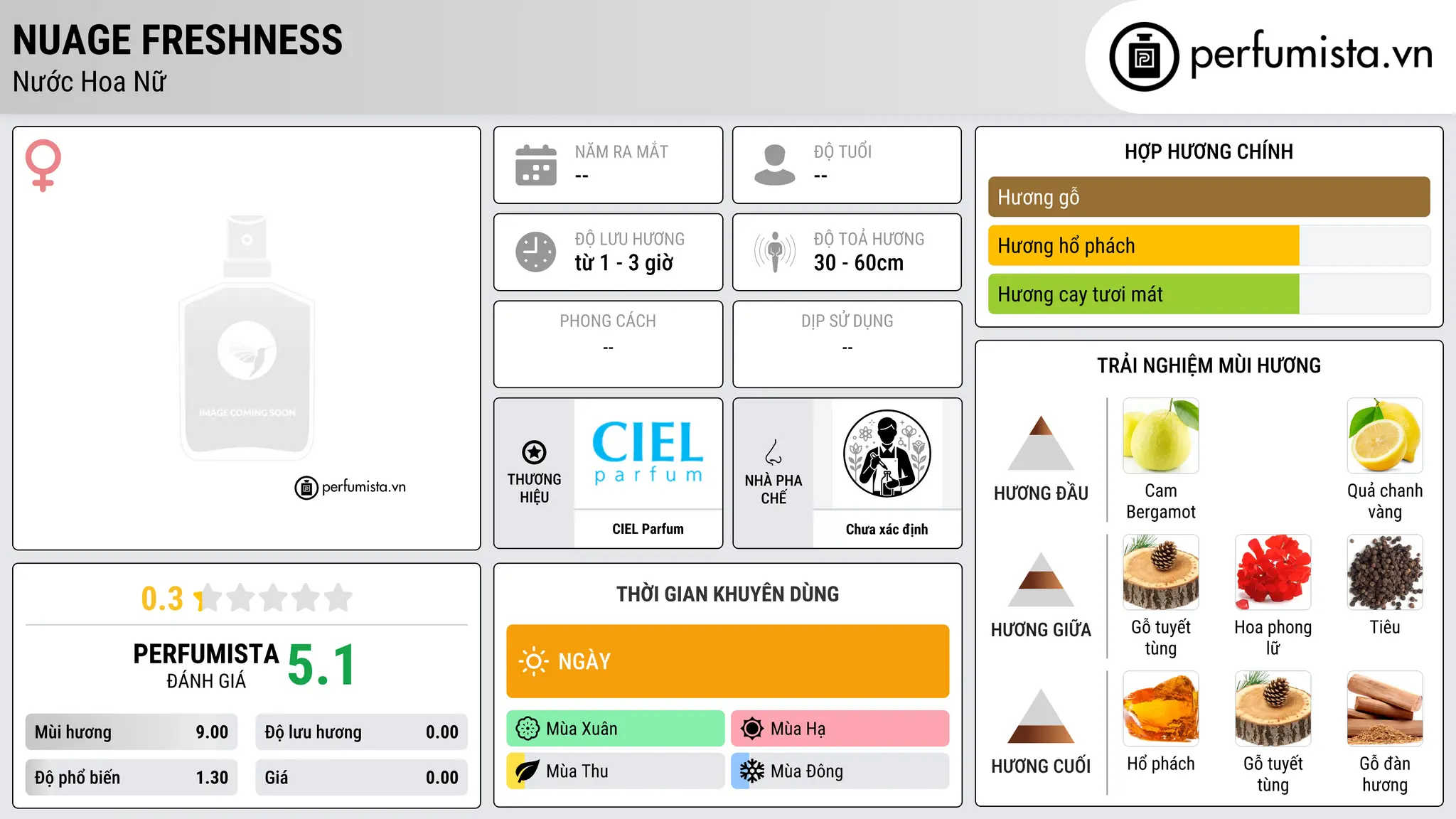Viewport: 1456px width, 819px height.
Task: Select the Hổ phách amber image
Action: [1161, 709]
